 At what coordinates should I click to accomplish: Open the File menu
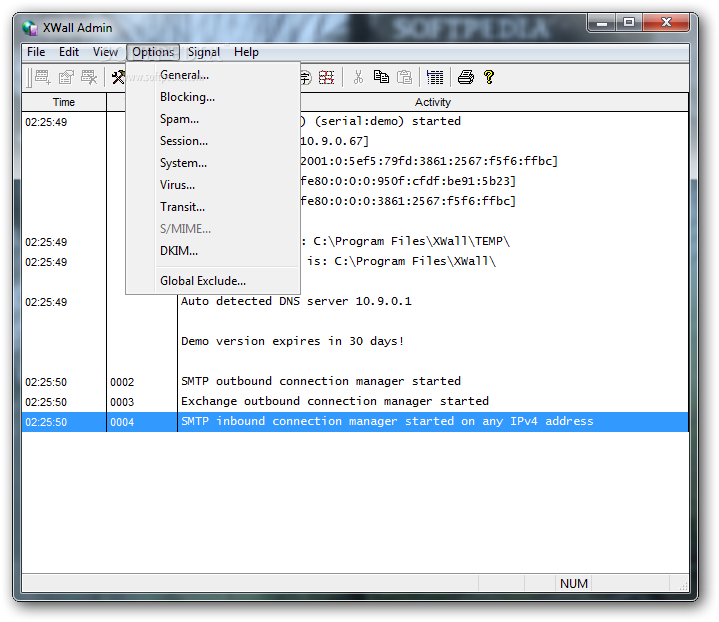point(36,52)
